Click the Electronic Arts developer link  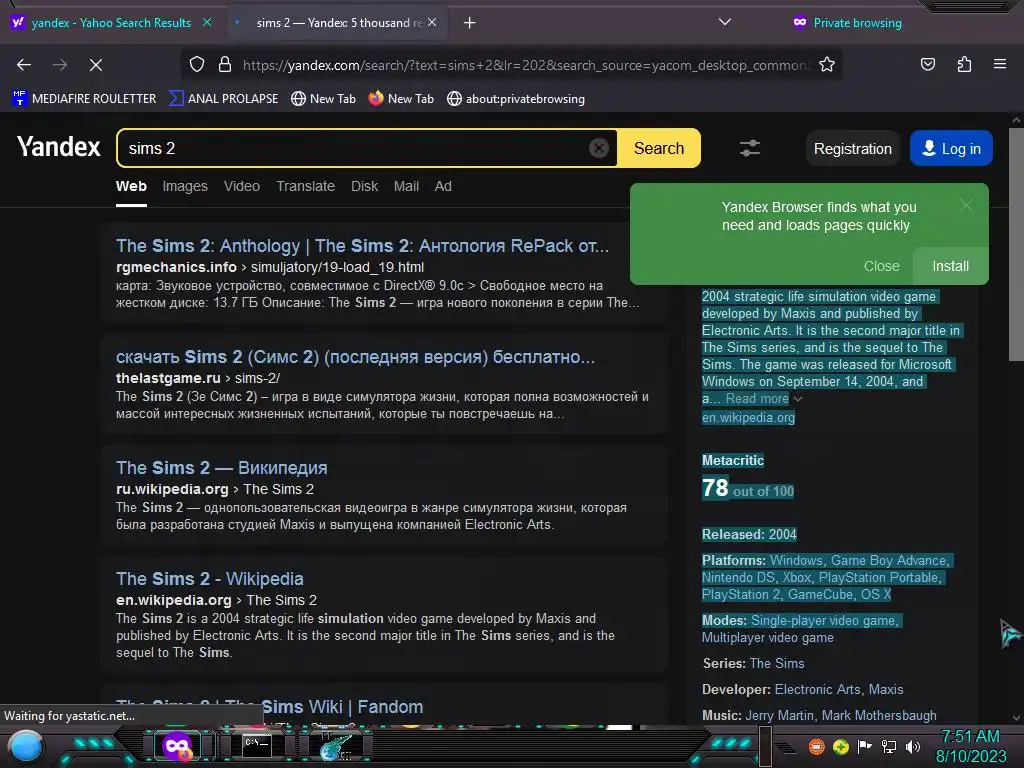point(817,690)
